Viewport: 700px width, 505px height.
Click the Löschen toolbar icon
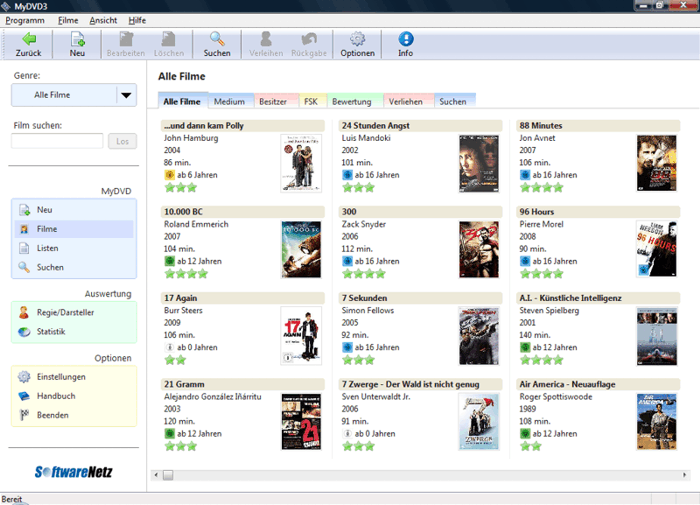click(x=168, y=39)
